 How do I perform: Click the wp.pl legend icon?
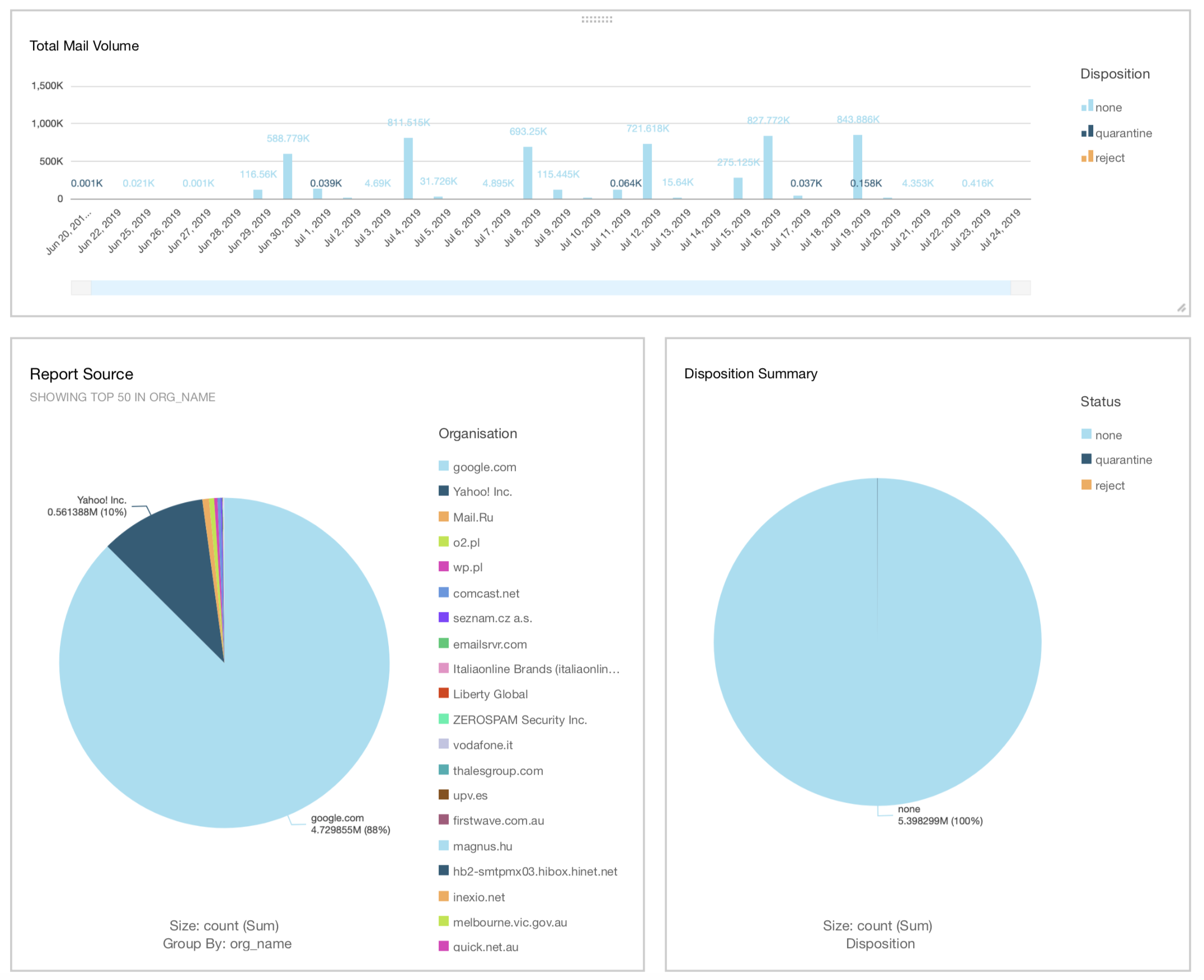click(443, 566)
